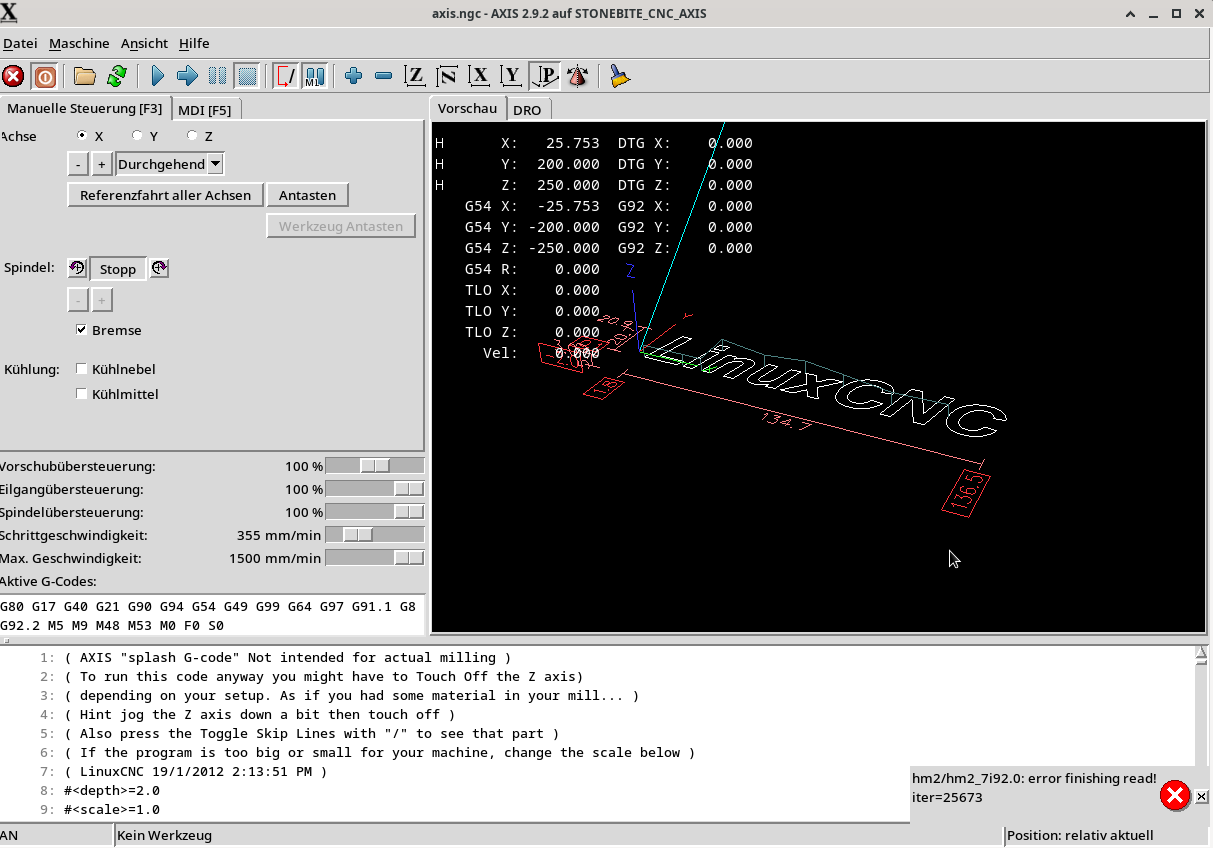
Task: Adjust the Max. Geschwindigkeit slider
Action: tap(375, 558)
